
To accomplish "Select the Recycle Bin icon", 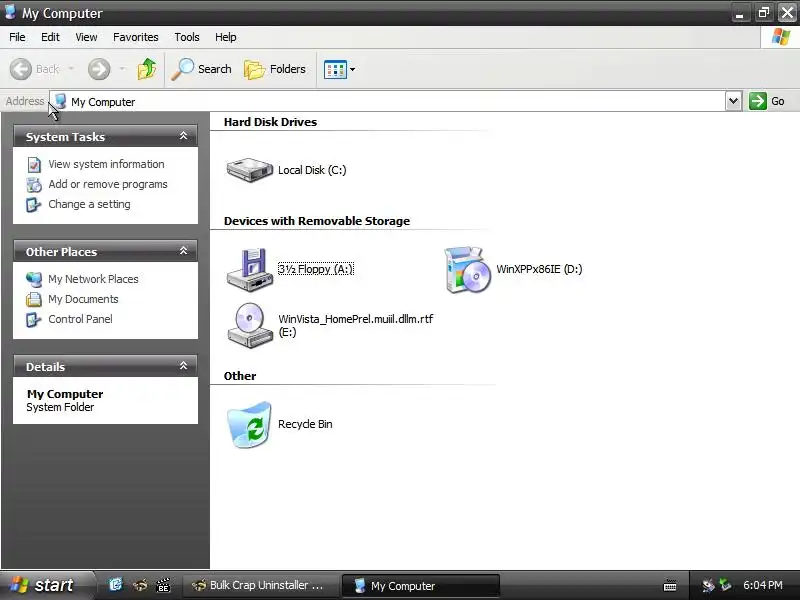I will [249, 424].
